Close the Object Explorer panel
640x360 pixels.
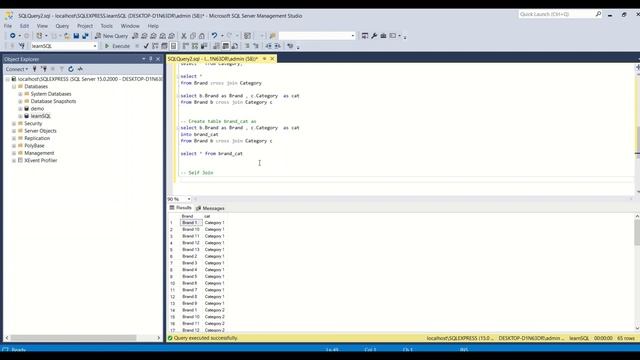coord(158,59)
